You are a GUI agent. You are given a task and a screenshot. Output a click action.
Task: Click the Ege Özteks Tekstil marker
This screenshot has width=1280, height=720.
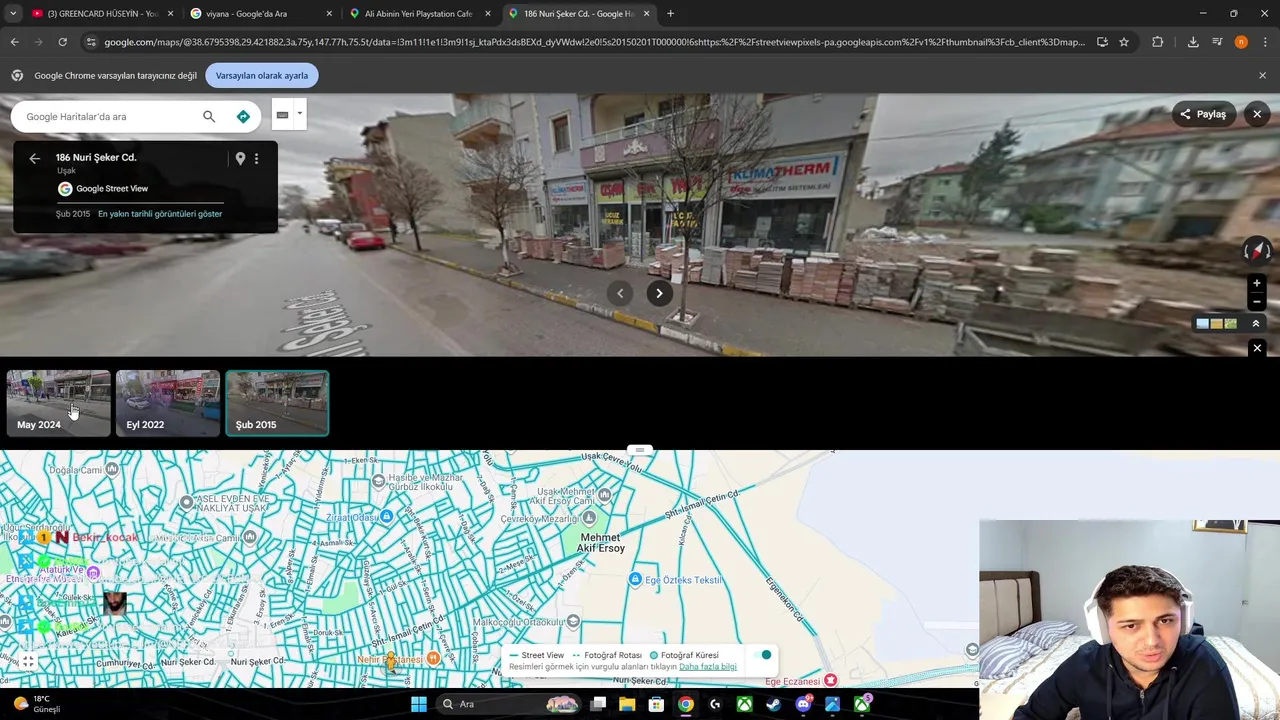click(635, 579)
